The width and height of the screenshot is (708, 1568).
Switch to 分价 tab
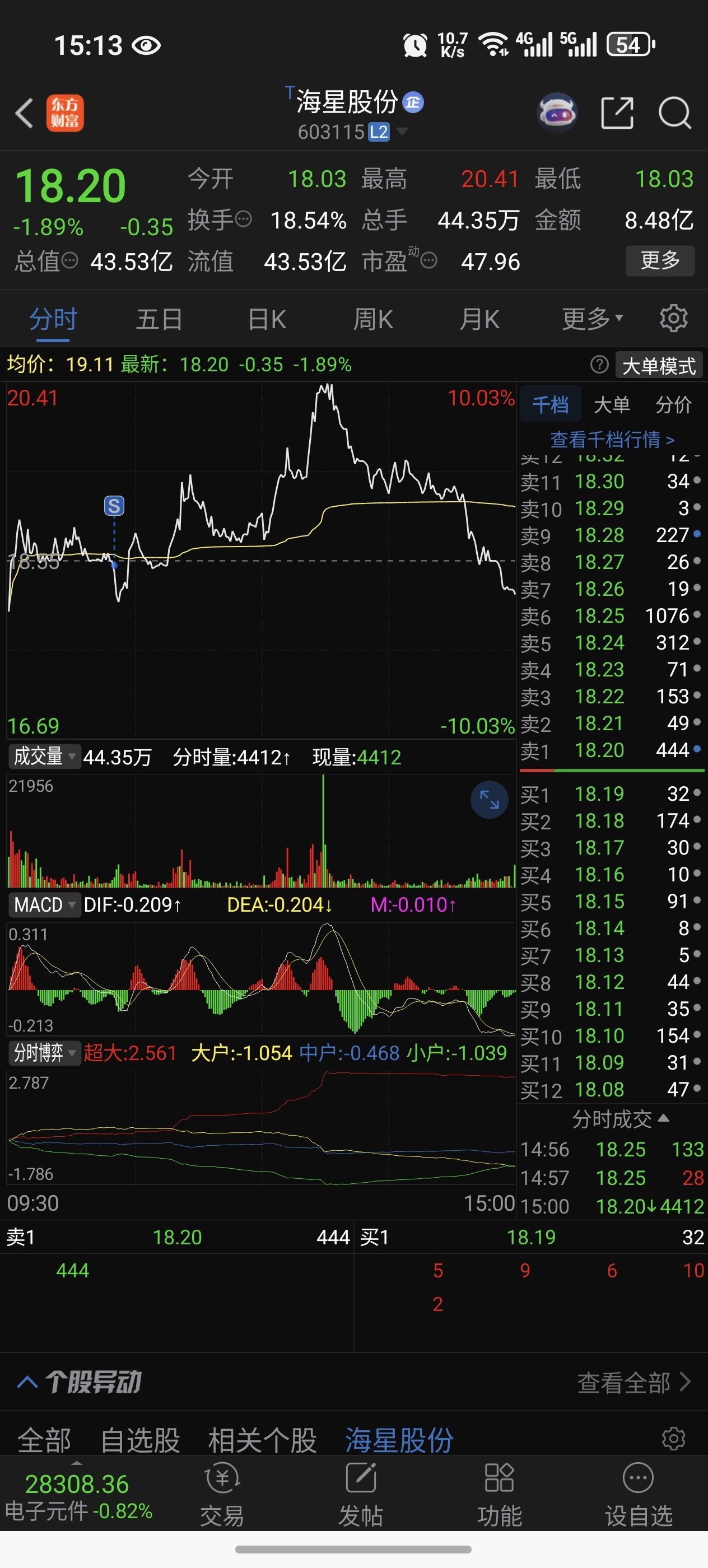[674, 404]
